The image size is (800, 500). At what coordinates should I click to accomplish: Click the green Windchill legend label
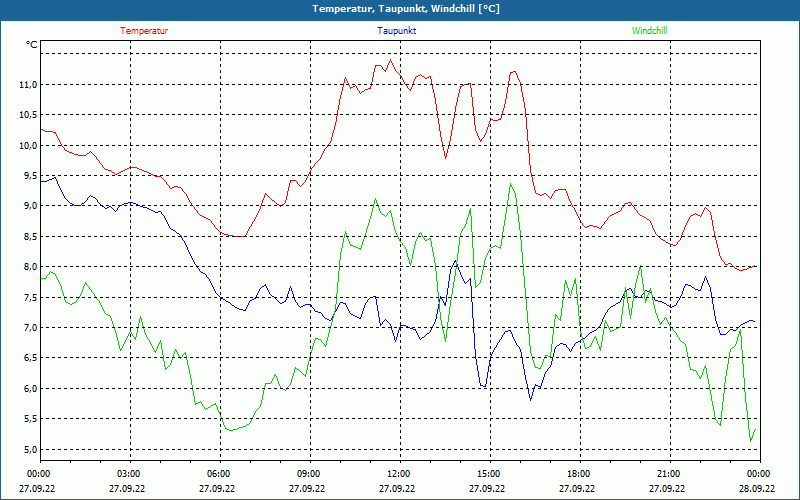[649, 31]
